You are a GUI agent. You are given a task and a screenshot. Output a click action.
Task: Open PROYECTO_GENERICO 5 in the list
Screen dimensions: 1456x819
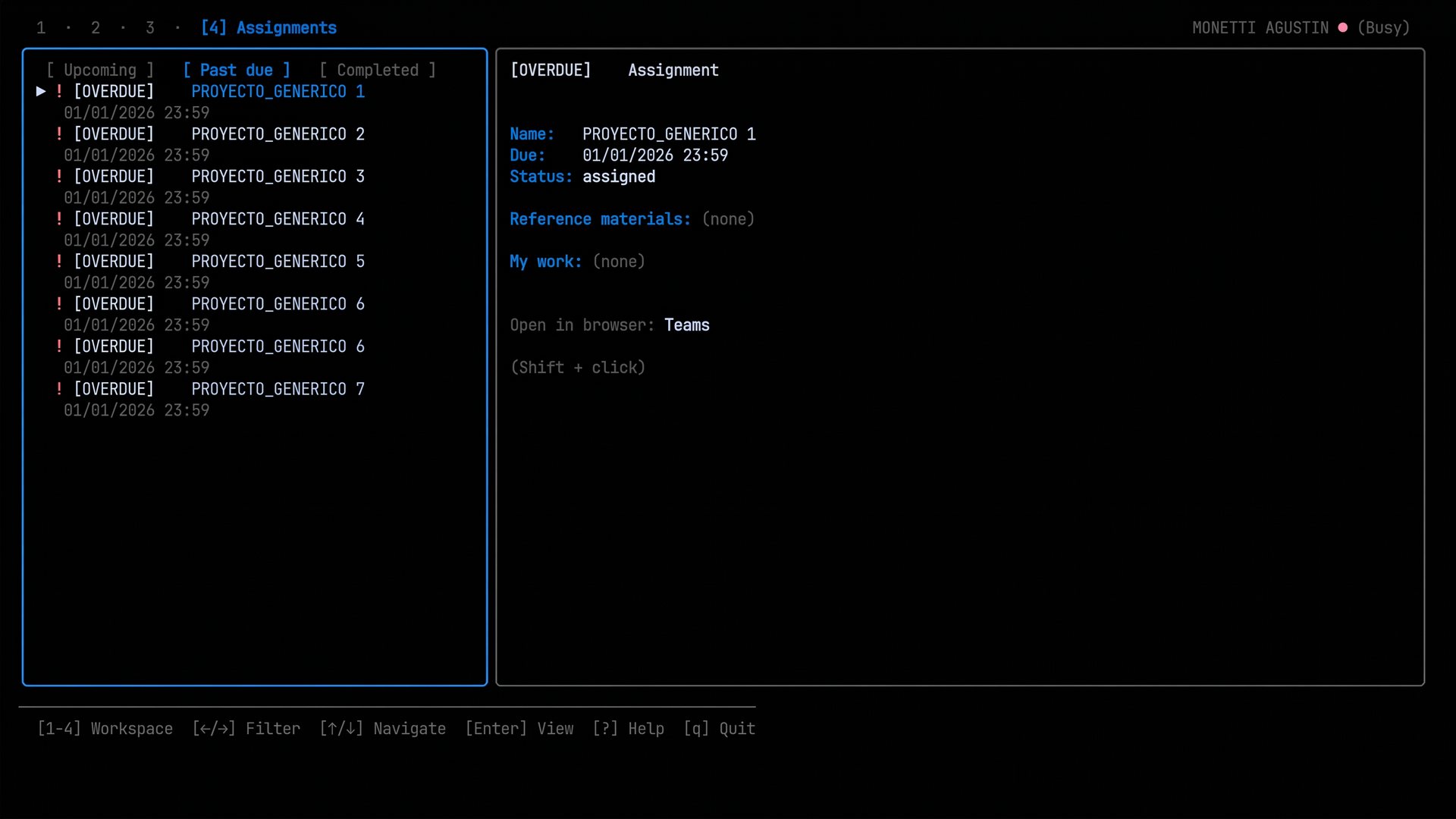[x=278, y=261]
